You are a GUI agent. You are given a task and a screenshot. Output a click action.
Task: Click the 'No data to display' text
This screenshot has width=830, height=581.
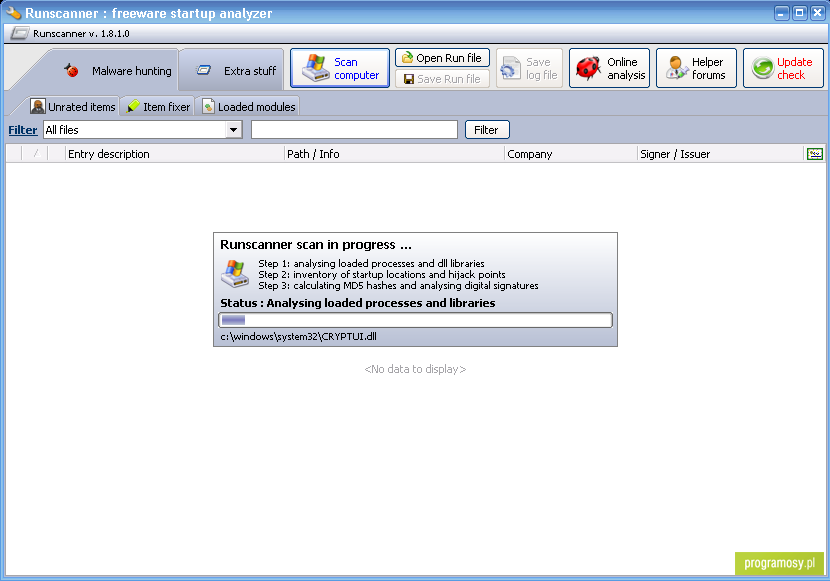(x=415, y=369)
